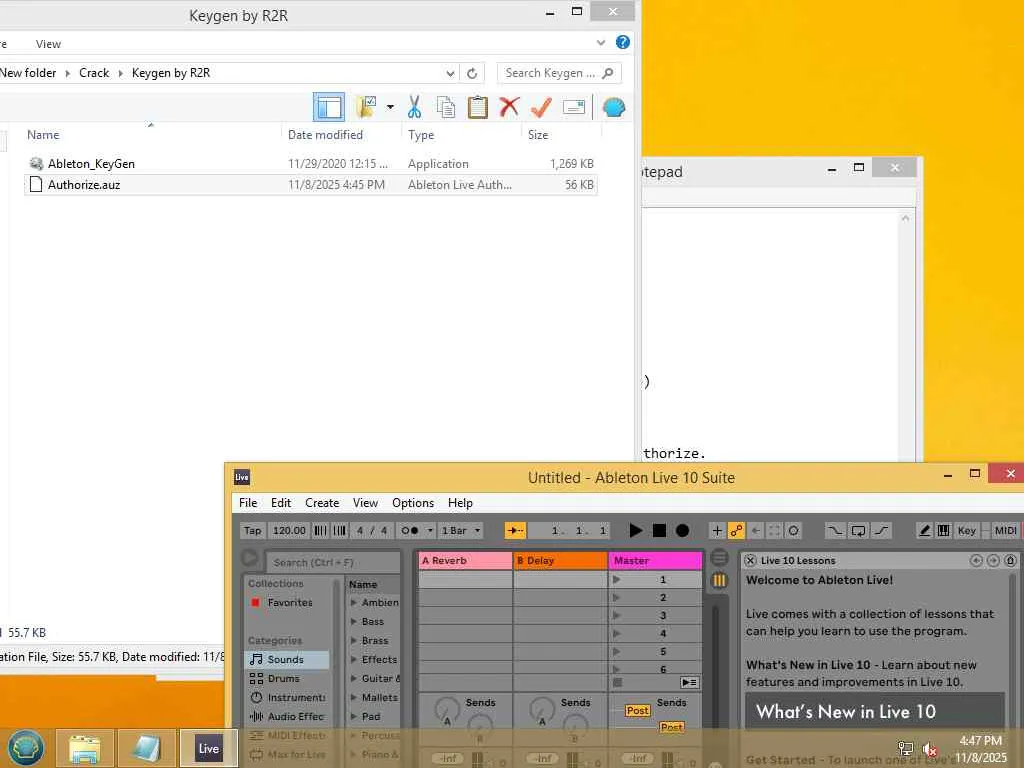This screenshot has width=1024, height=768.
Task: Toggle the Arrangement view selector icon
Action: coord(719,558)
